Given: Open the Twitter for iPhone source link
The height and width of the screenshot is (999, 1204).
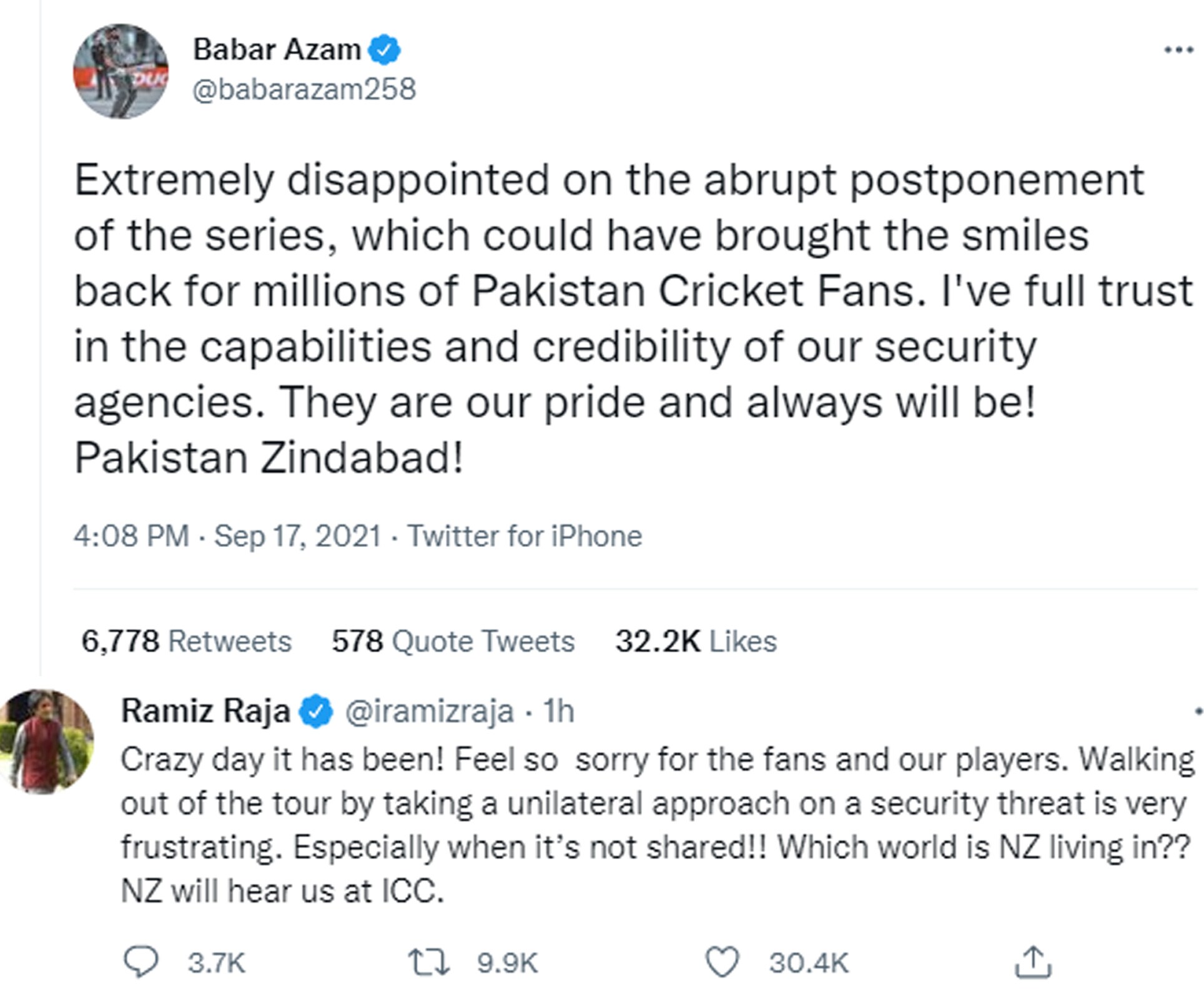Looking at the screenshot, I should [x=525, y=536].
